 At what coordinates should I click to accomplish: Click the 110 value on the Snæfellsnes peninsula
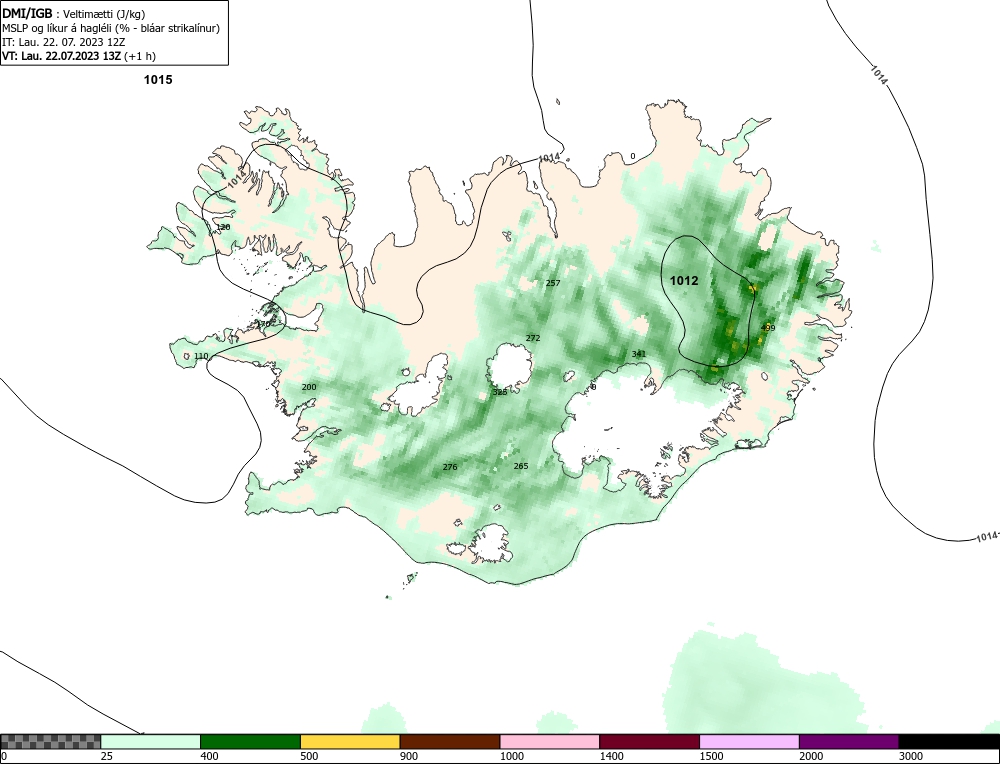click(x=201, y=356)
